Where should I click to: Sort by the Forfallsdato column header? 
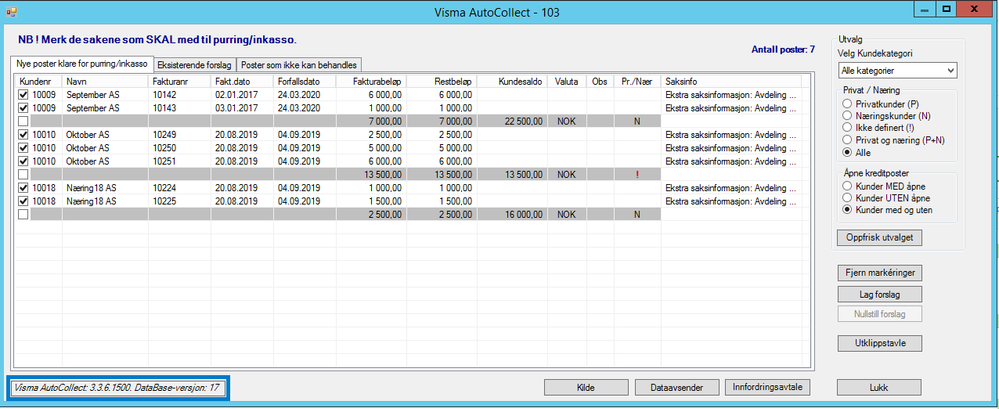305,82
